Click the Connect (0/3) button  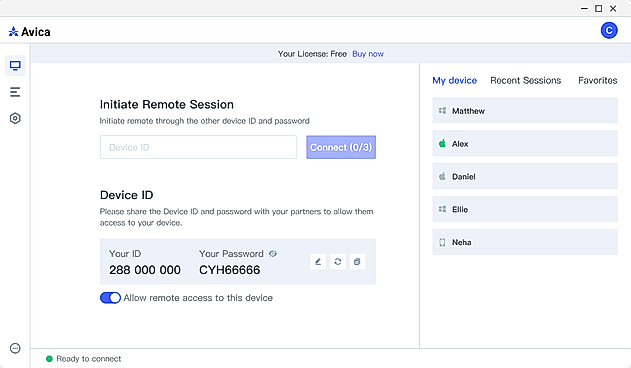tap(341, 147)
